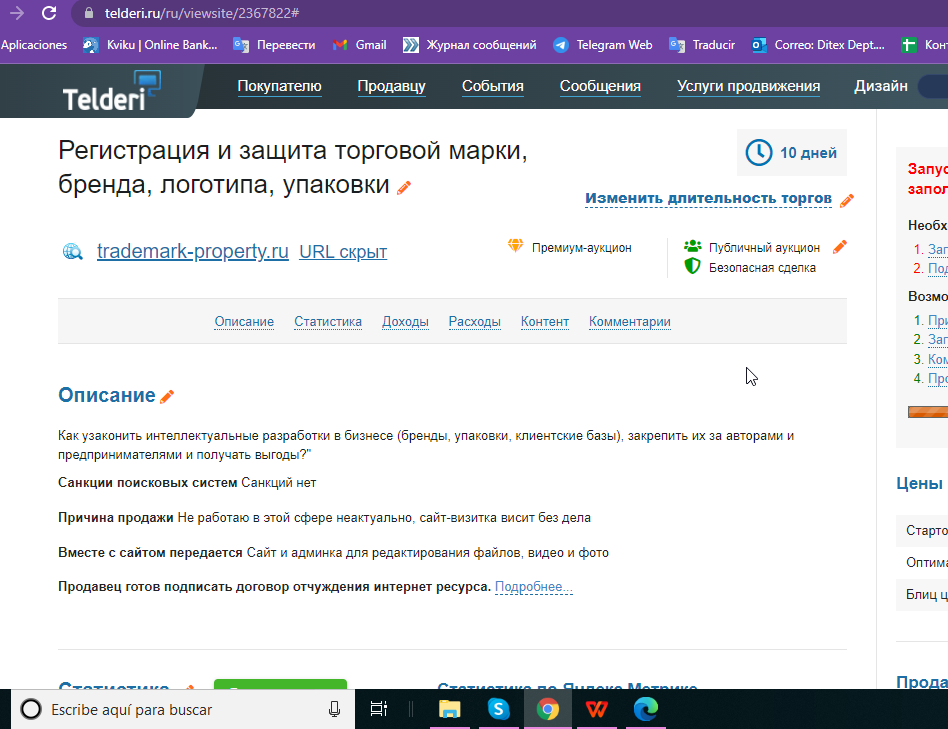Jump to Комментарии section tab

coord(630,322)
